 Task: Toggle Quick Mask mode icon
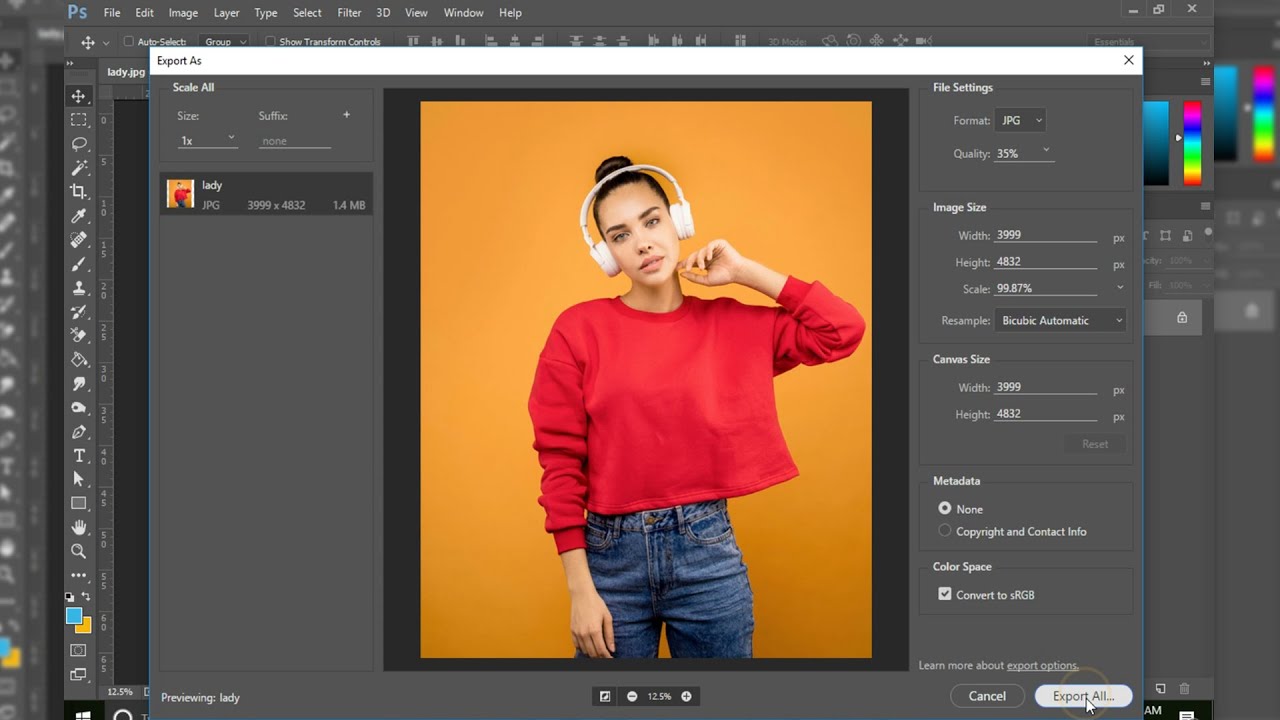click(x=79, y=650)
